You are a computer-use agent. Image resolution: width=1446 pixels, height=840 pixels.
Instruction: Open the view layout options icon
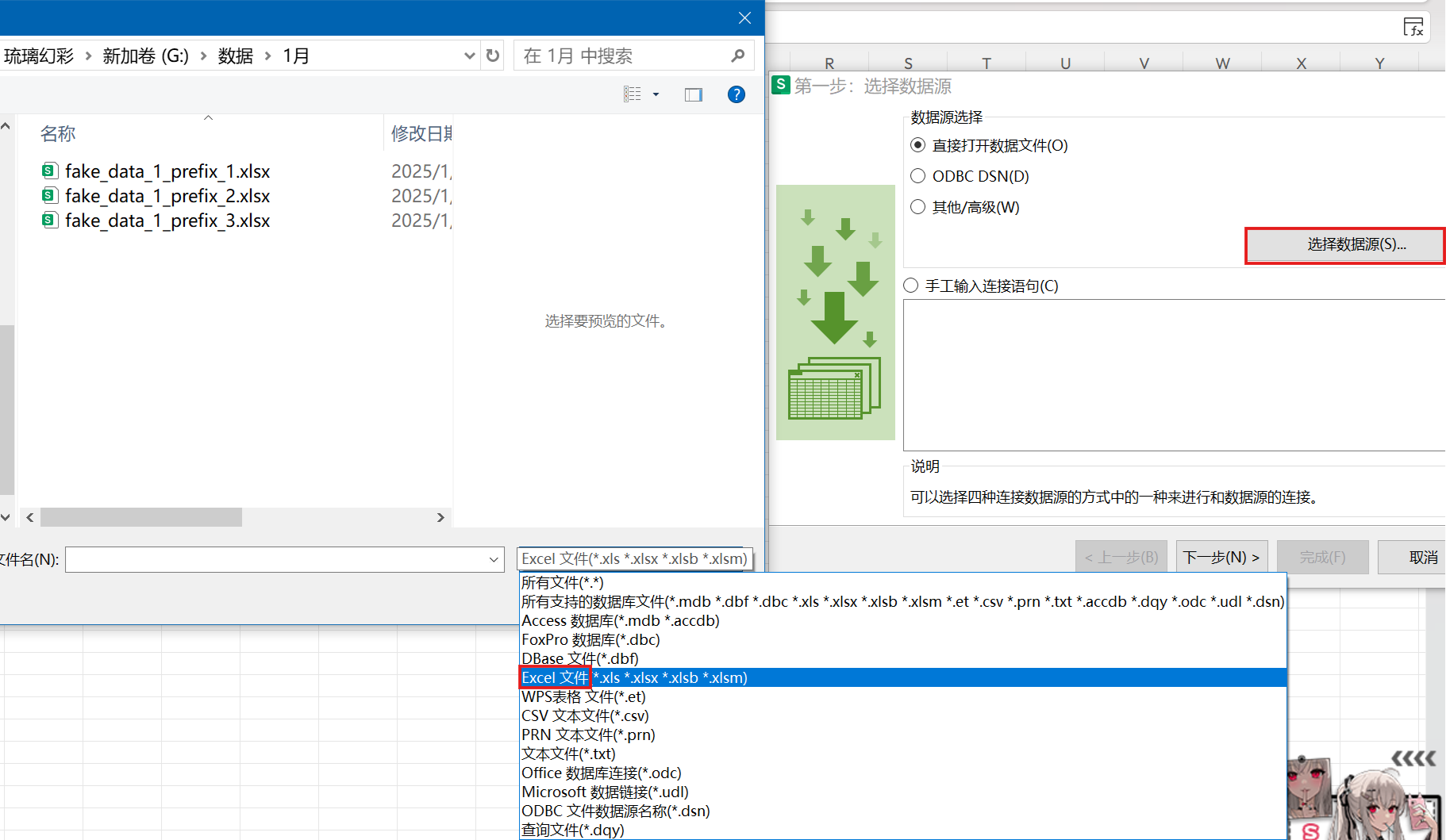(633, 94)
